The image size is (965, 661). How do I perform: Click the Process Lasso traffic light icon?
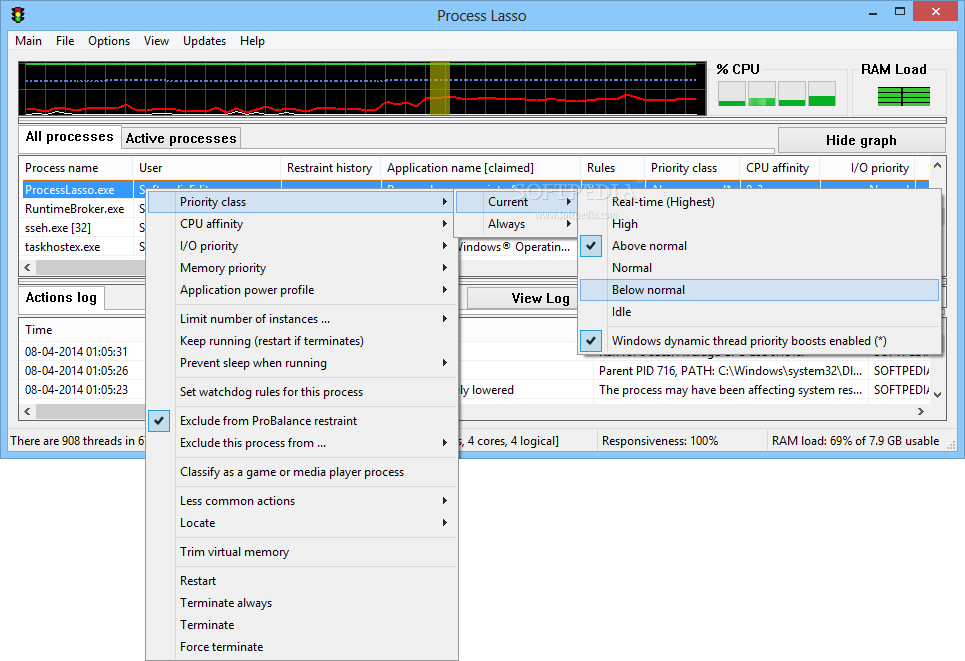tap(18, 15)
